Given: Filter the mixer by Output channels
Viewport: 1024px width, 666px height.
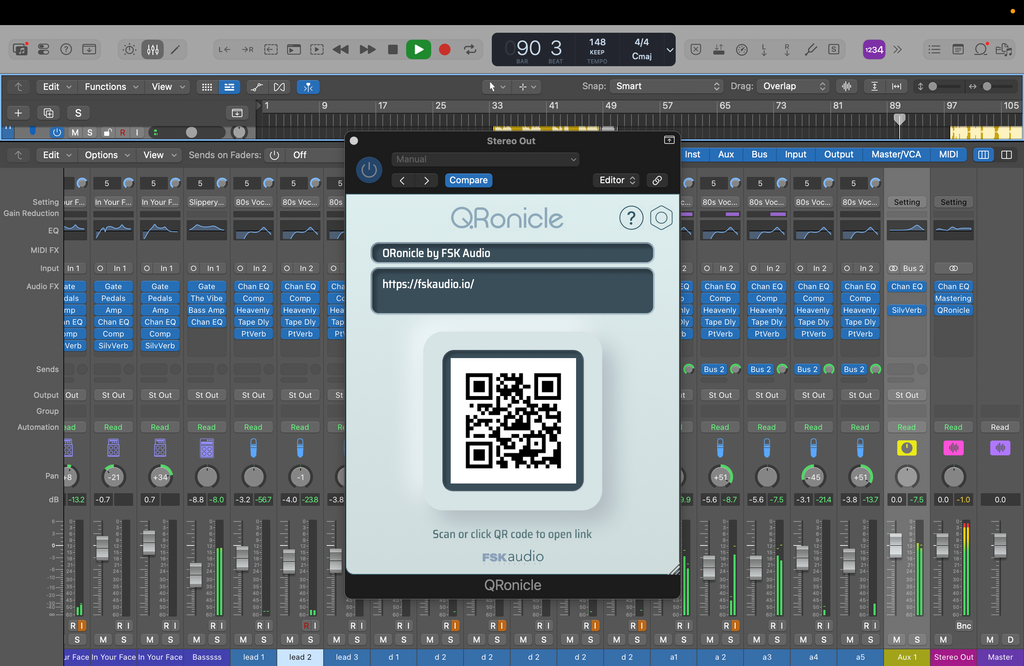Looking at the screenshot, I should (839, 154).
